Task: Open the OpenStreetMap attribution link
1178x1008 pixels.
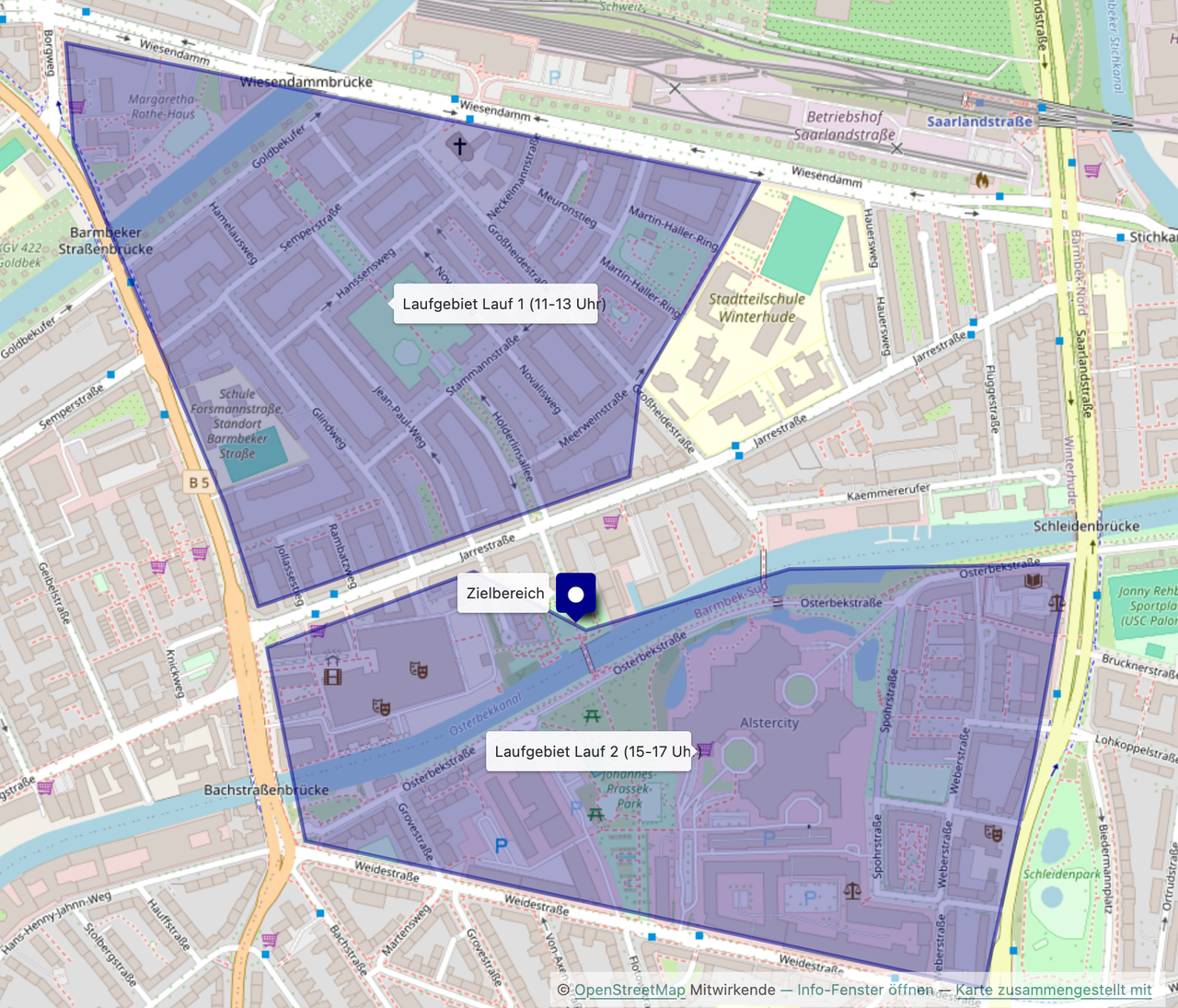Action: pos(629,990)
